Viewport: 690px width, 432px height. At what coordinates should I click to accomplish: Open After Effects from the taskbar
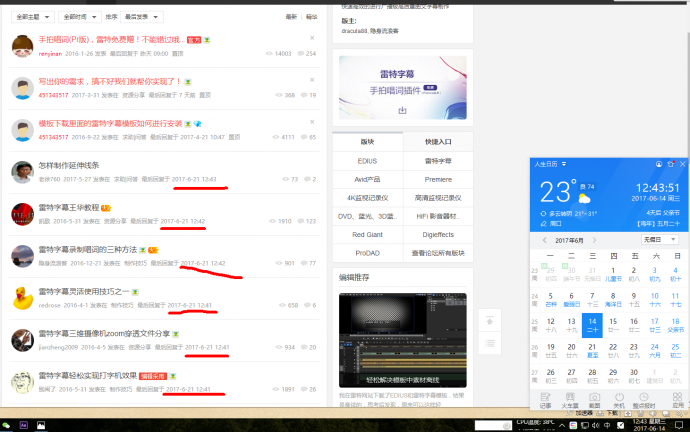tap(23, 425)
